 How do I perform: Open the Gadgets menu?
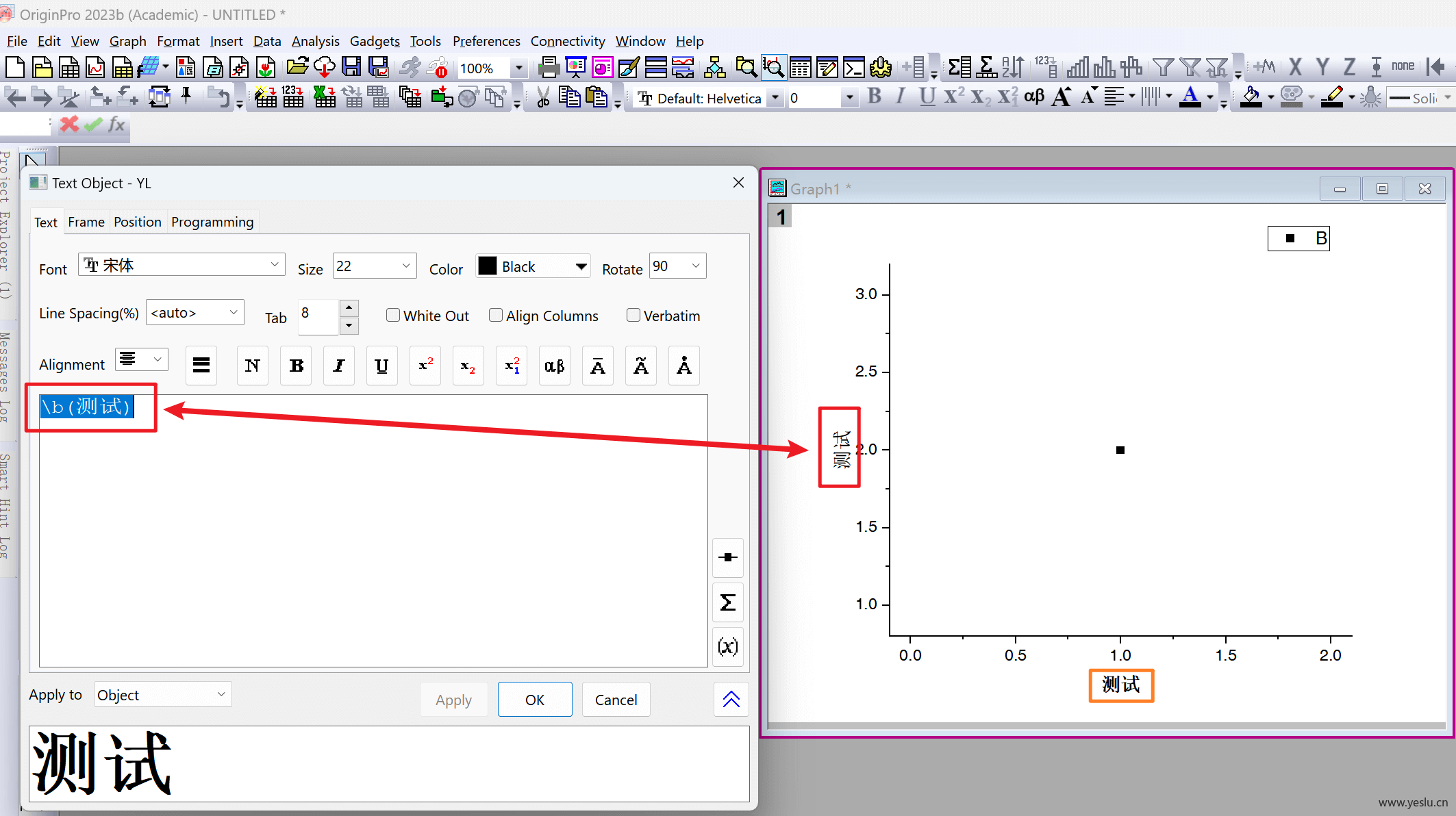(x=375, y=41)
